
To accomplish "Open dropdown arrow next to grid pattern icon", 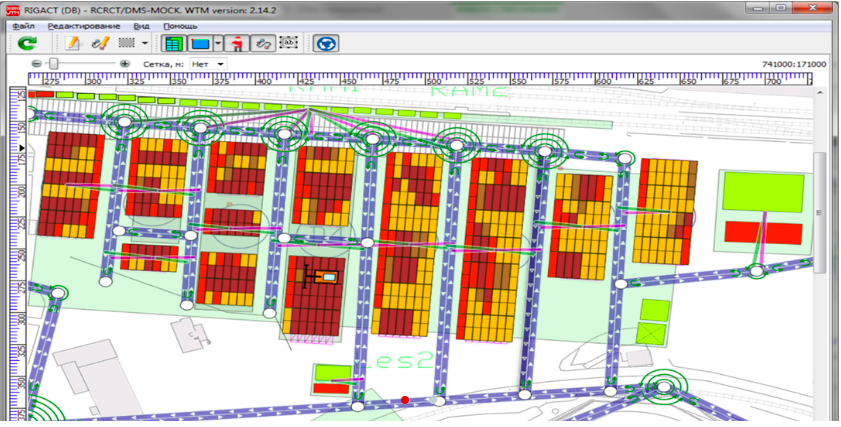I will [145, 44].
